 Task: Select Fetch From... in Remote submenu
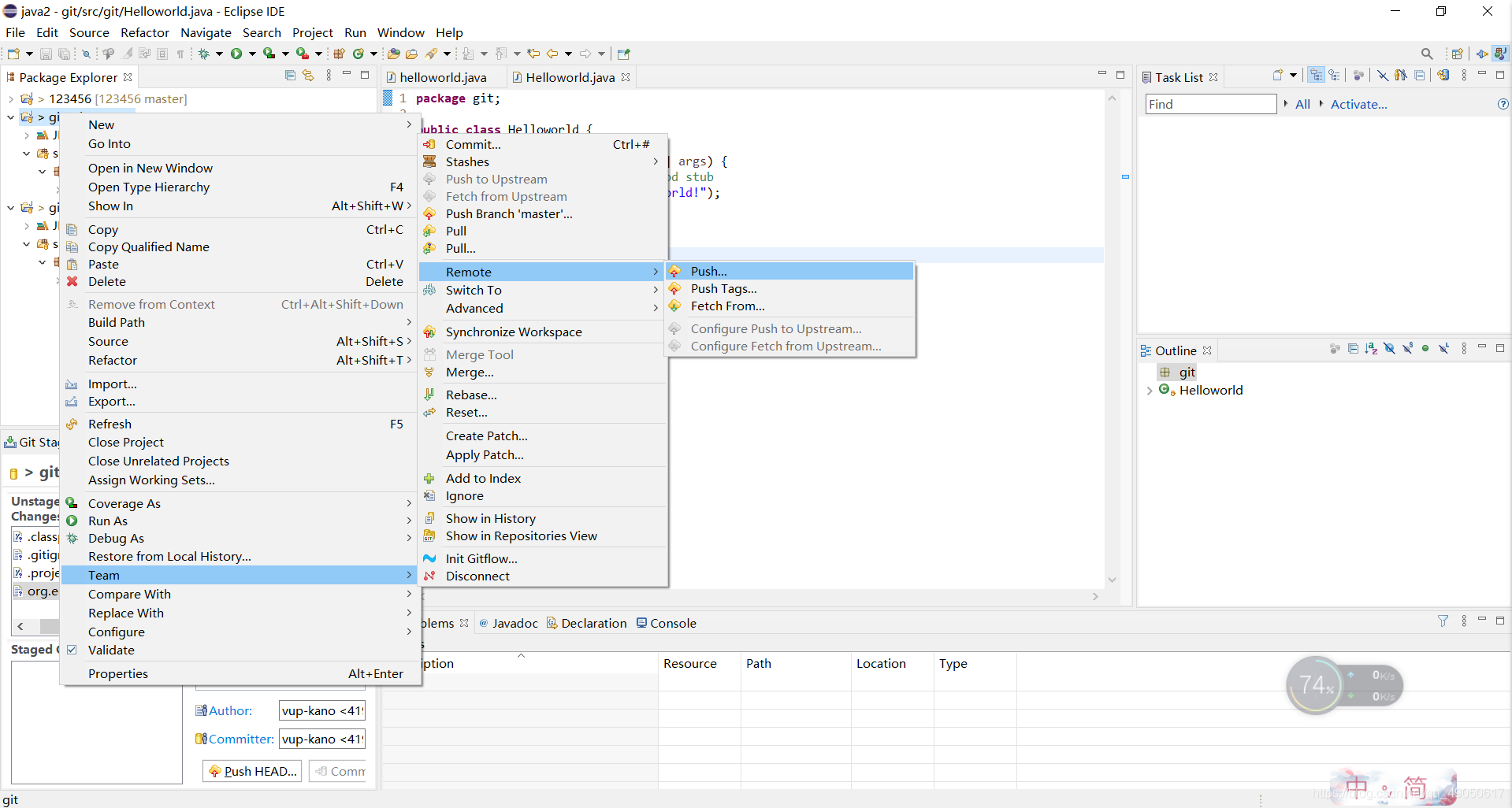pyautogui.click(x=790, y=306)
